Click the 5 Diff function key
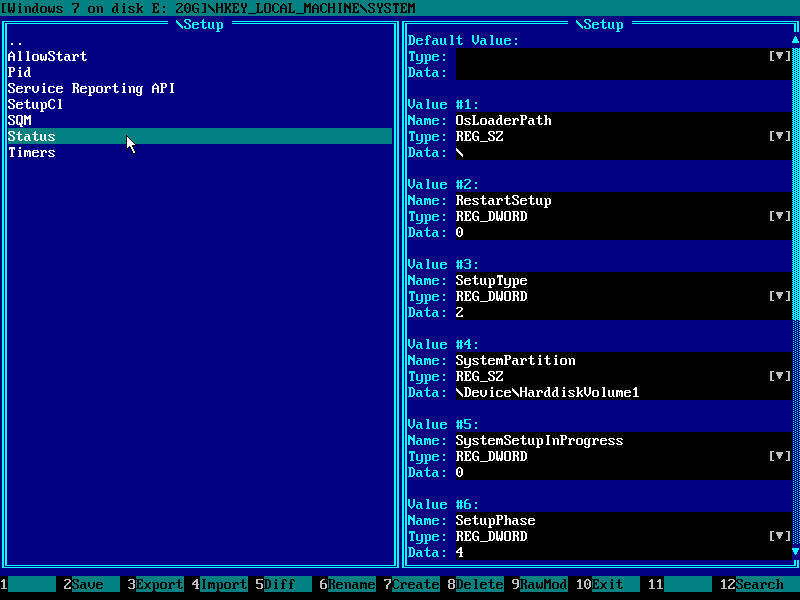Viewport: 800px width, 600px height. [x=283, y=584]
